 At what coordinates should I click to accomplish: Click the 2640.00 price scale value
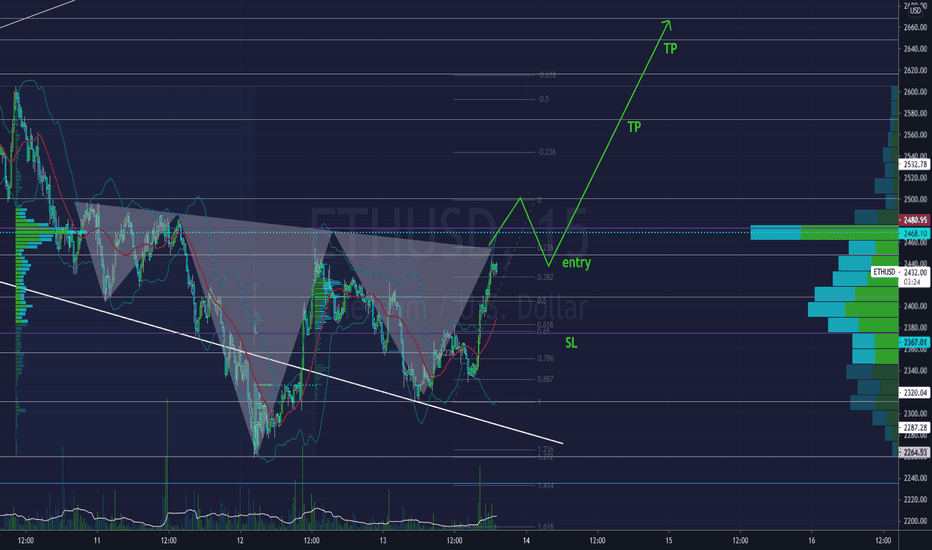[x=915, y=49]
